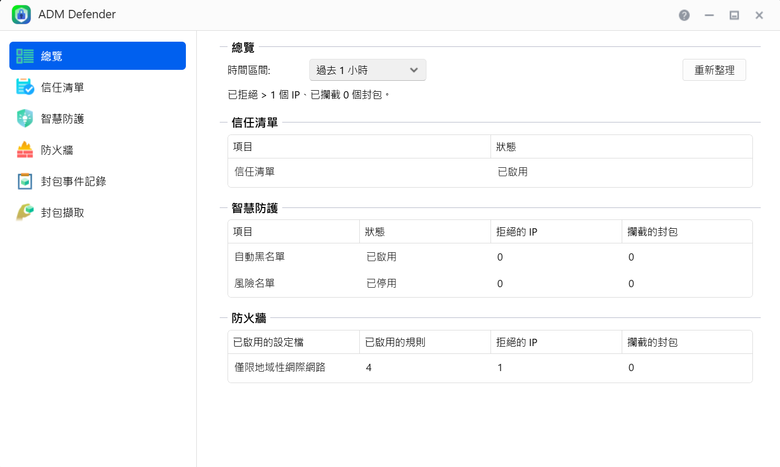This screenshot has height=467, width=780.
Task: Click the enabled rules value 4
Action: coord(369,368)
